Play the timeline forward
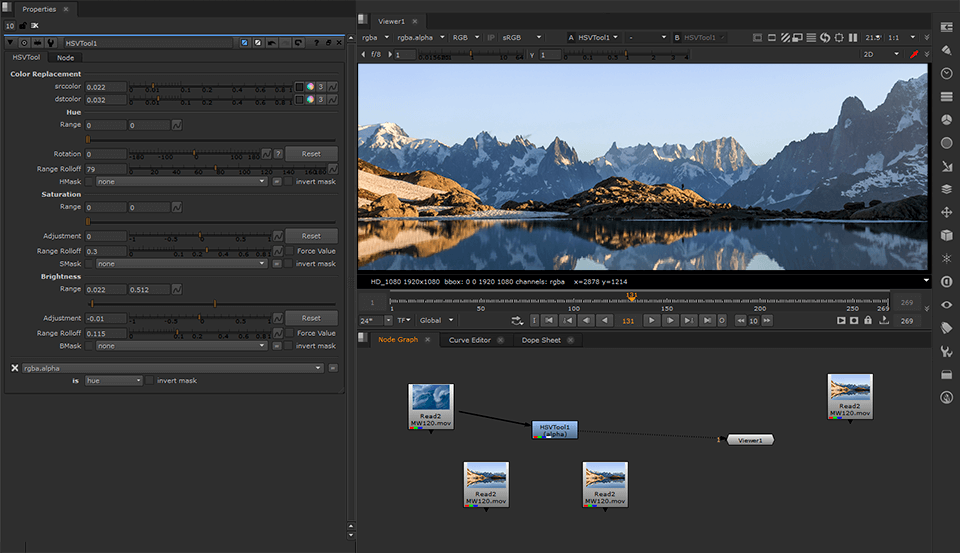Screen dimensions: 960x553 [651, 321]
